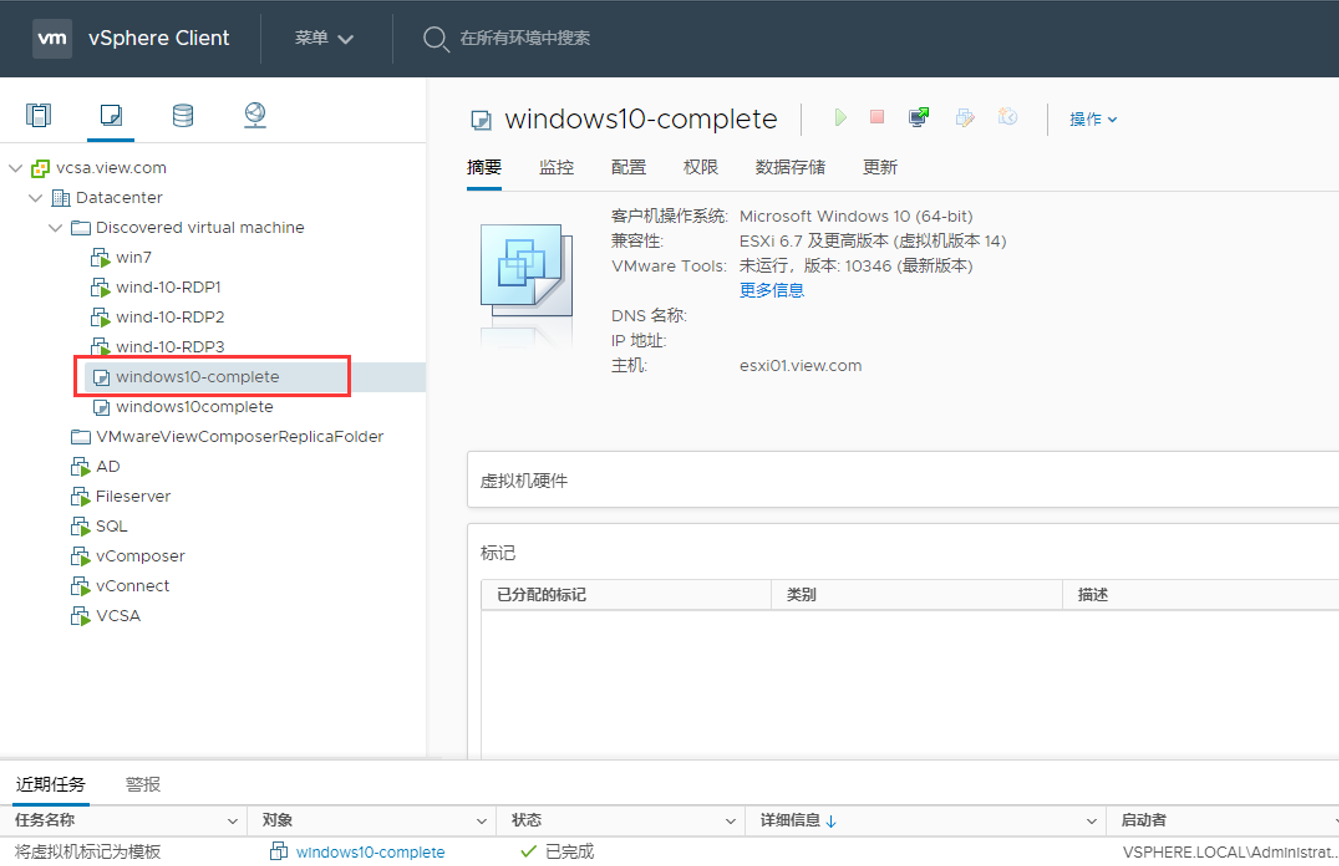This screenshot has width=1339, height=866.
Task: Open the 警报 tab
Action: pyautogui.click(x=143, y=784)
